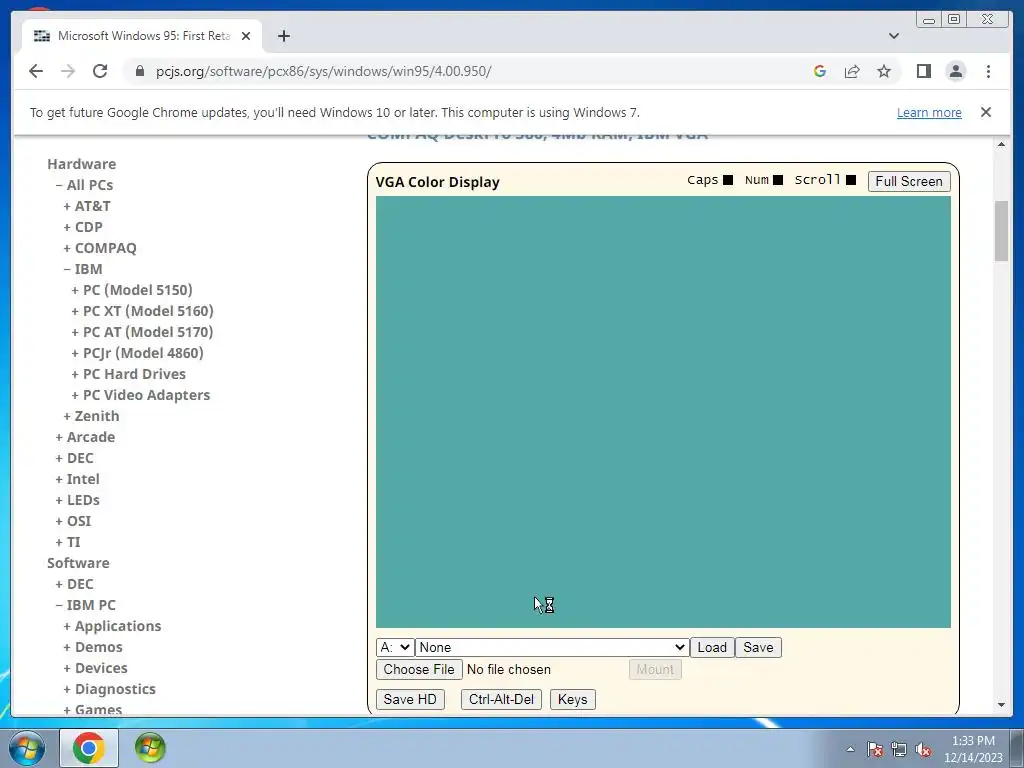Click the Google icon in address bar
The image size is (1024, 768).
820,71
